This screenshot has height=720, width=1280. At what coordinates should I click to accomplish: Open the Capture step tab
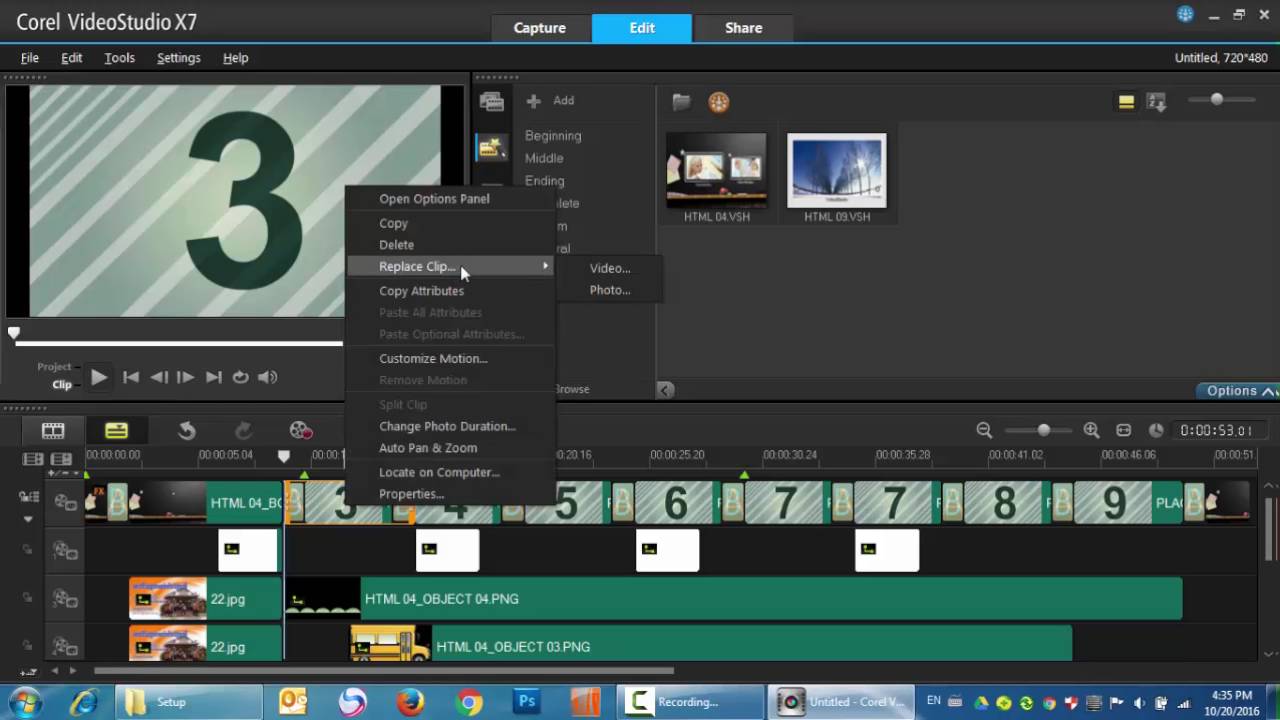pos(540,28)
